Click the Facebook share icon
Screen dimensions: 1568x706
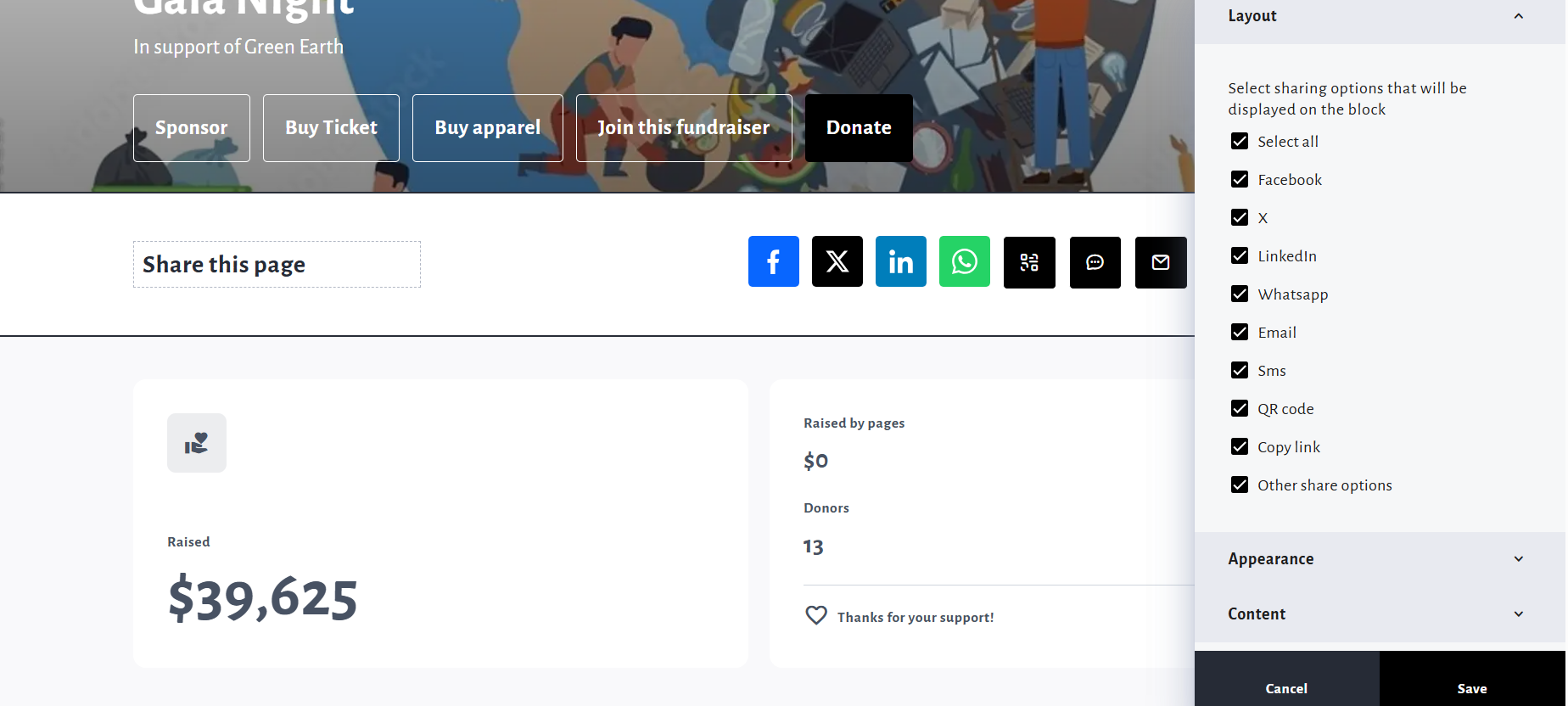point(773,261)
